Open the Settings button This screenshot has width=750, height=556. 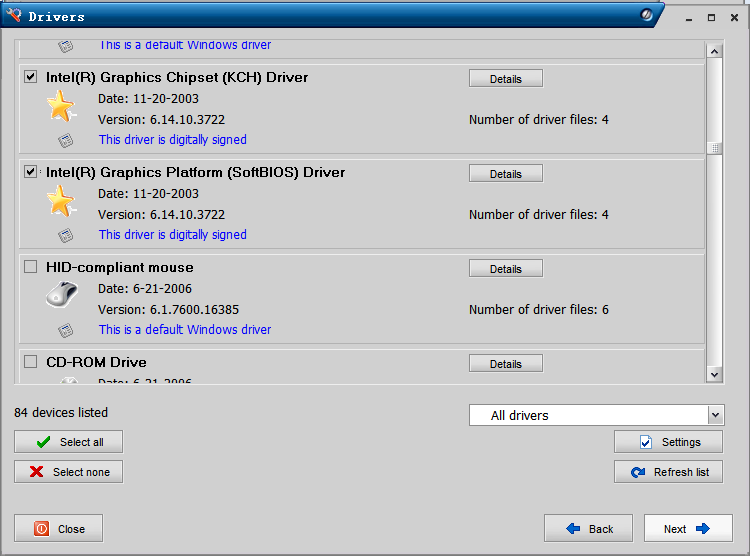(669, 442)
